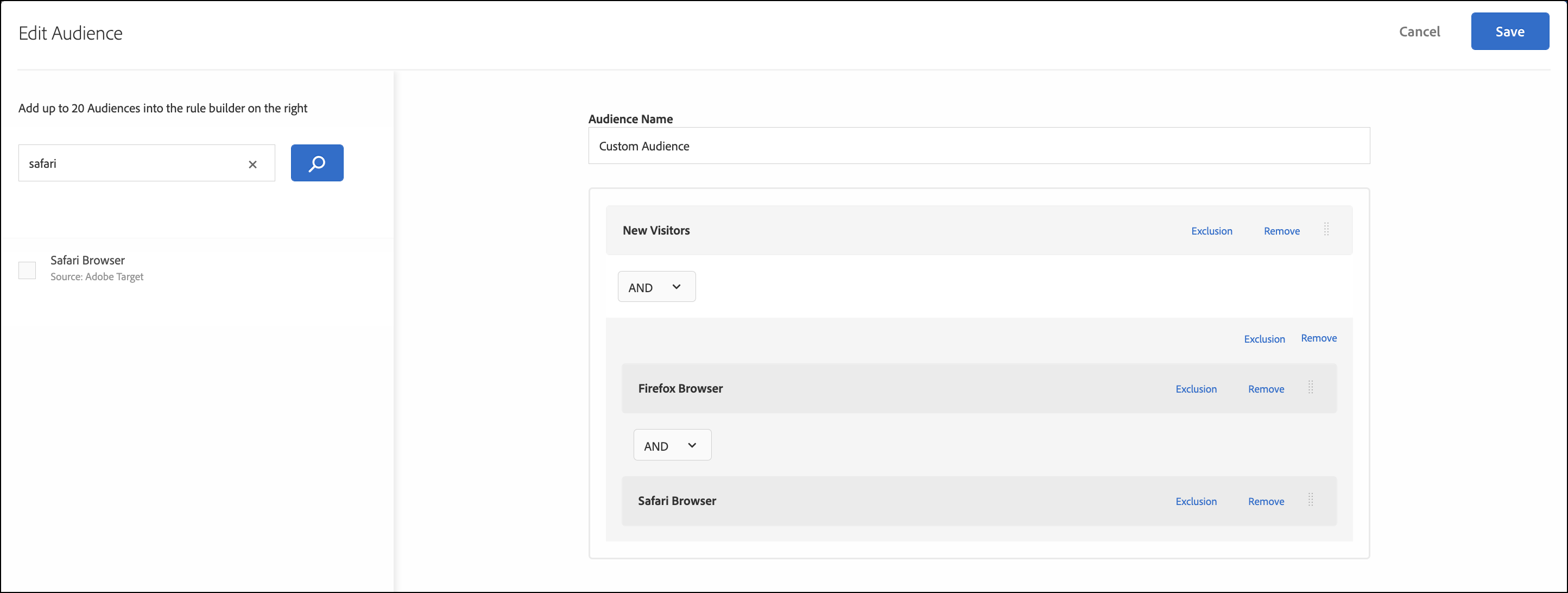
Task: Click into the safari search input box
Action: click(x=131, y=163)
